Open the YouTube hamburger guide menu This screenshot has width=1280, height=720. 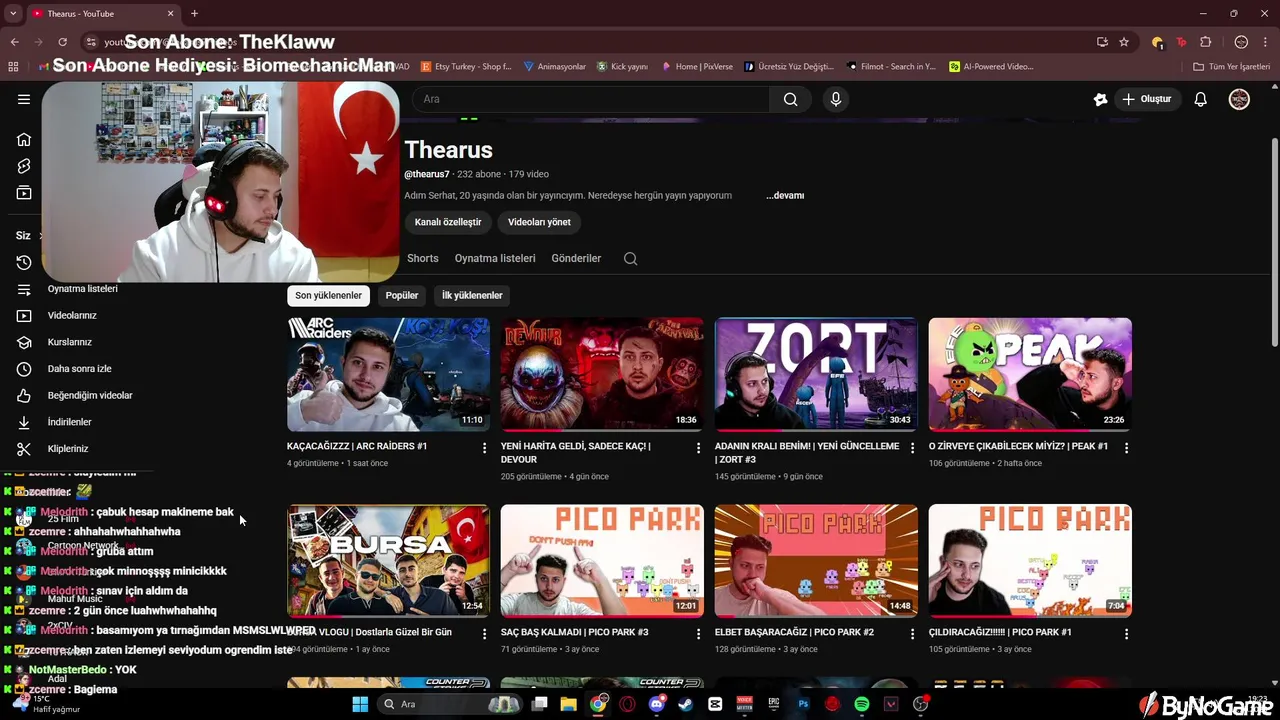[24, 99]
